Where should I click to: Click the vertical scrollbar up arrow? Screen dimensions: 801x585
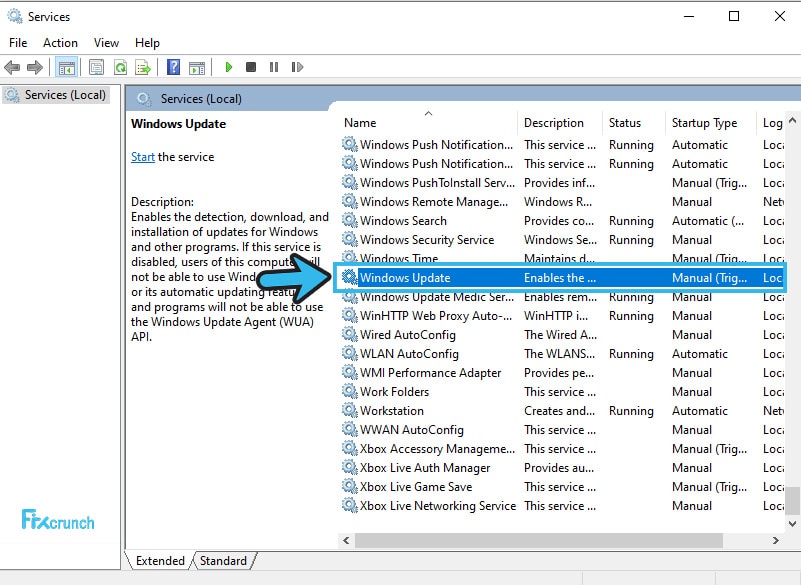(x=792, y=121)
